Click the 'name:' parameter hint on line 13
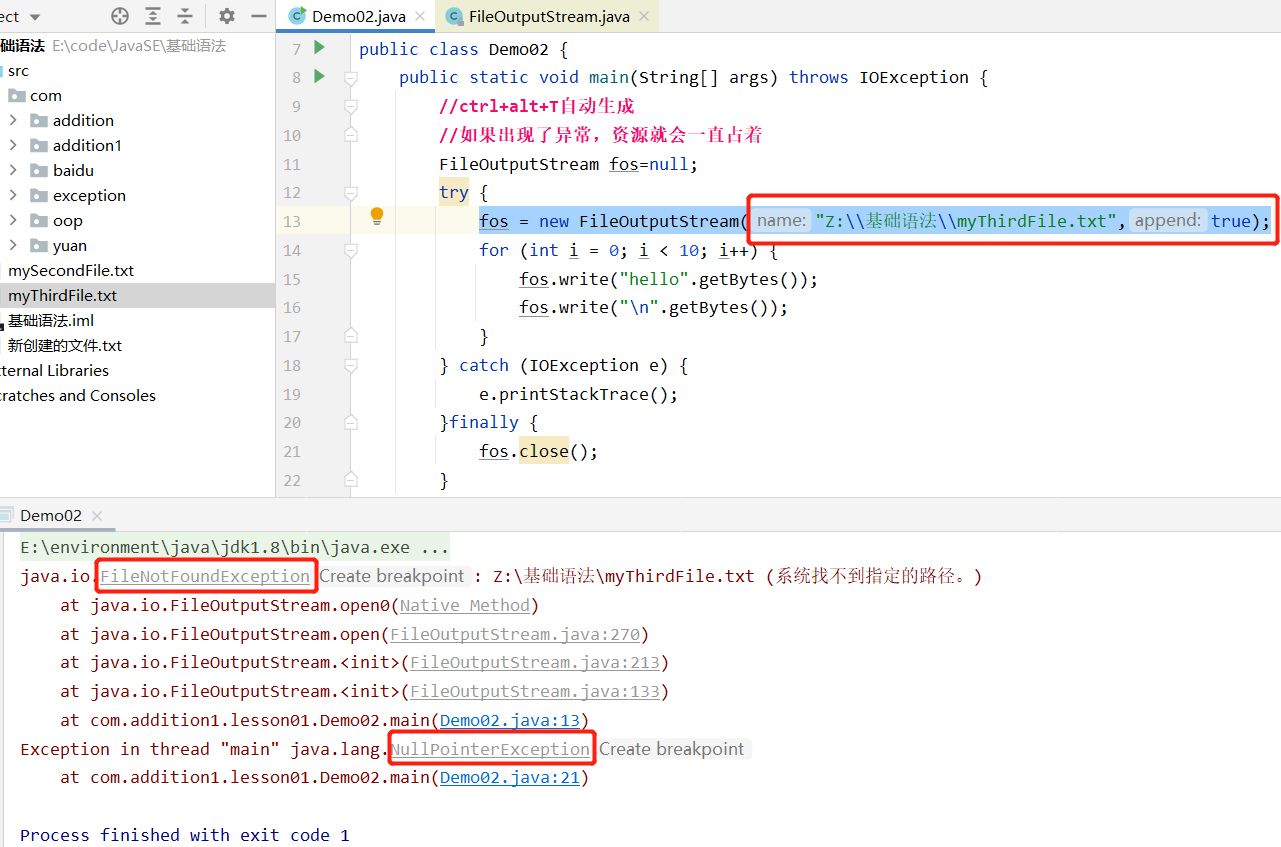Viewport: 1281px width, 847px height. pos(782,221)
